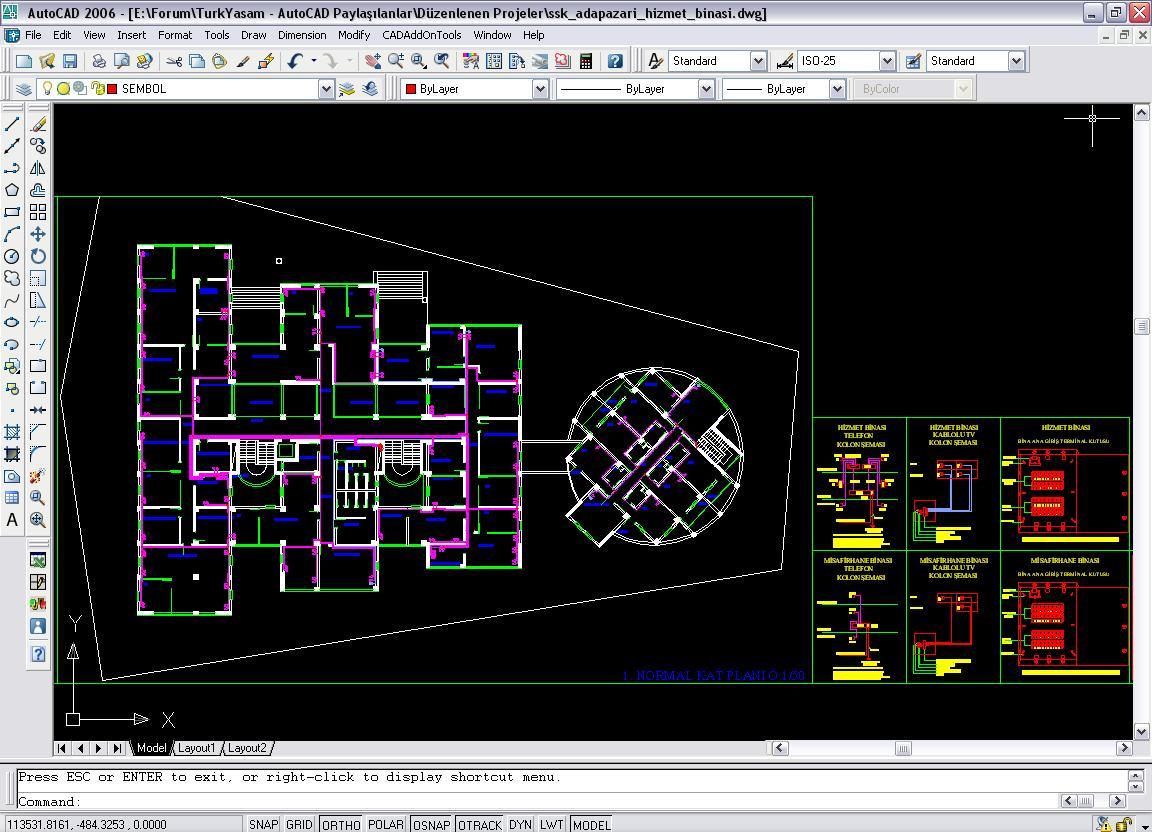Image resolution: width=1152 pixels, height=832 pixels.
Task: Select the Polygon tool
Action: tap(12, 190)
